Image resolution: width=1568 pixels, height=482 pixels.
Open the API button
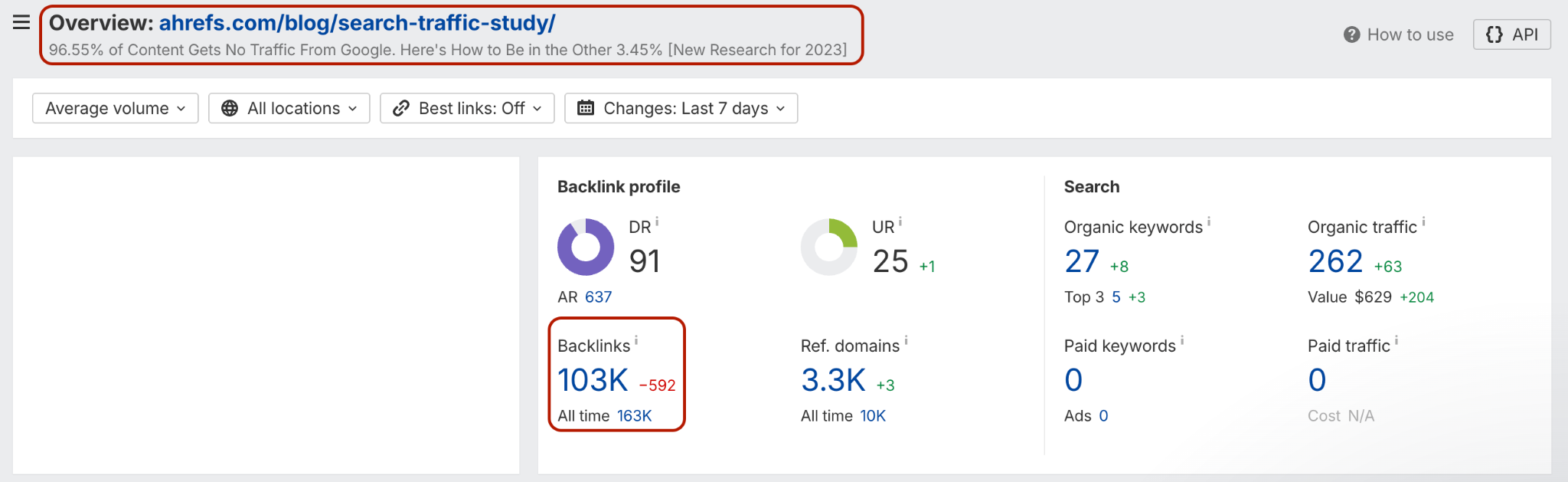(1511, 34)
